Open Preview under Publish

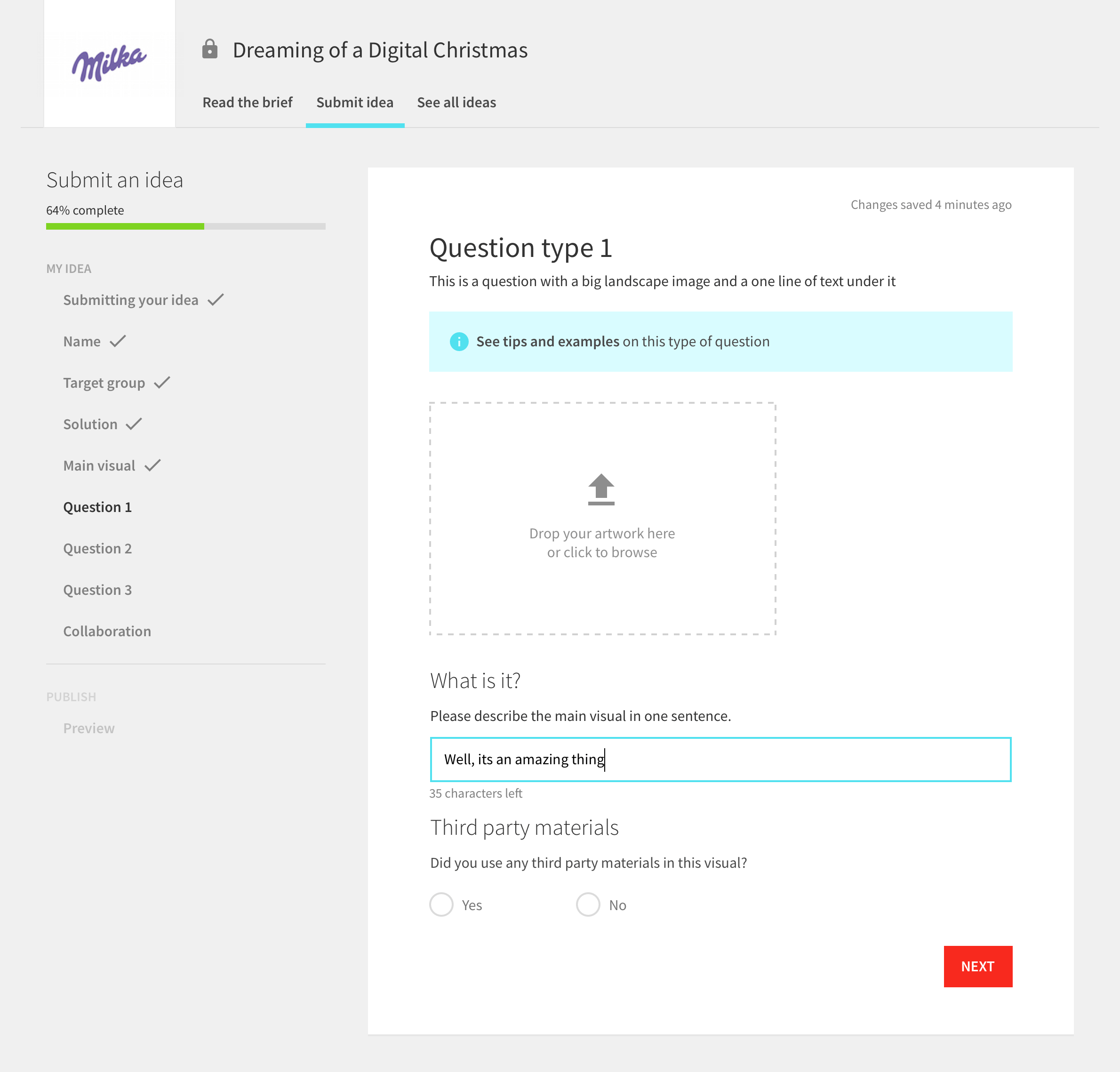(88, 728)
